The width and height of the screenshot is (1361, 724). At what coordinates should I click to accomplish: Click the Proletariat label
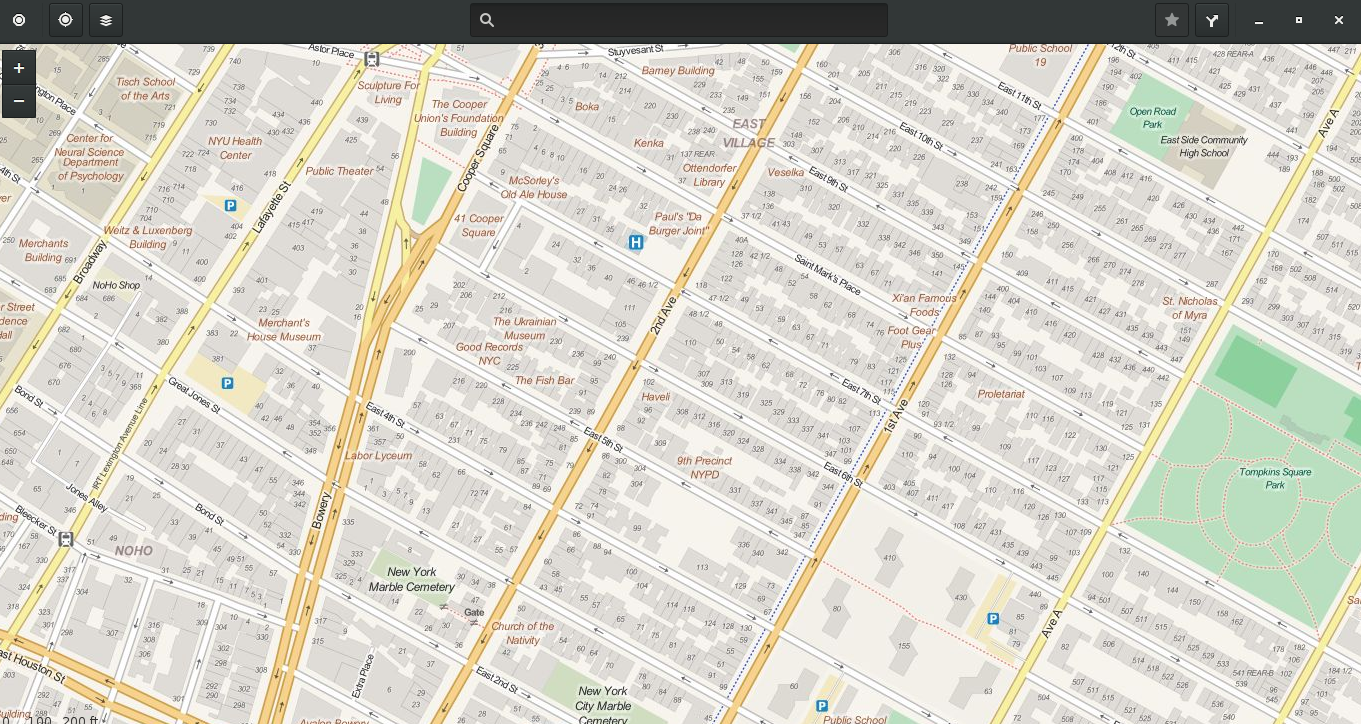[x=1001, y=394]
